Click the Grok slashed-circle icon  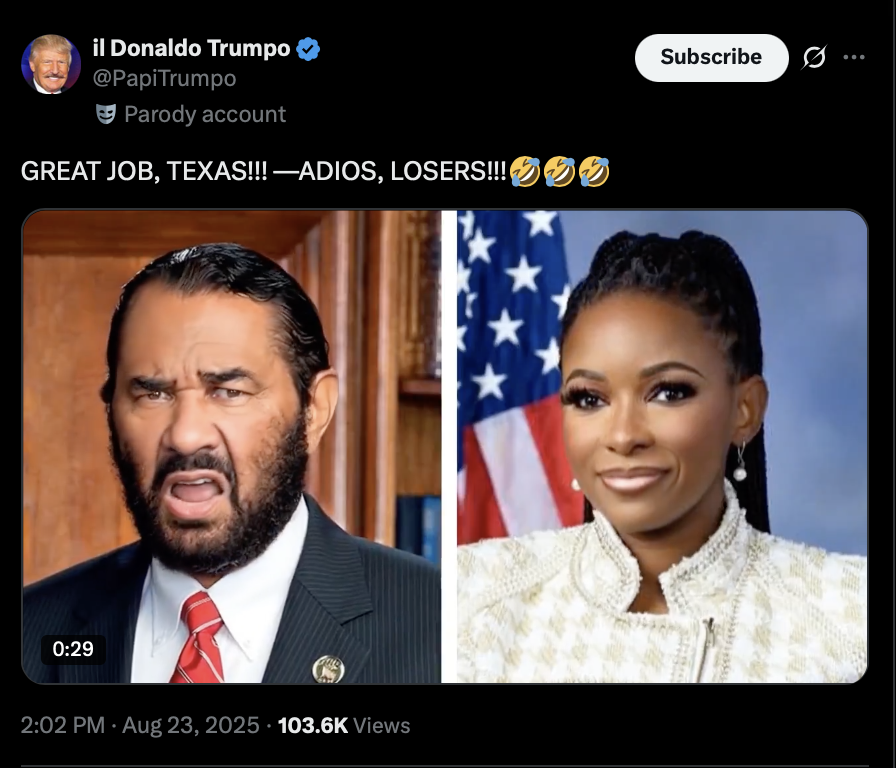(x=814, y=57)
